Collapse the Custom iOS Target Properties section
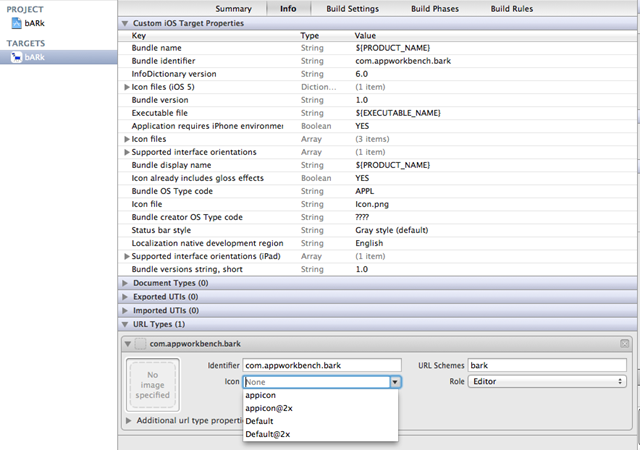The width and height of the screenshot is (640, 450). [x=125, y=23]
